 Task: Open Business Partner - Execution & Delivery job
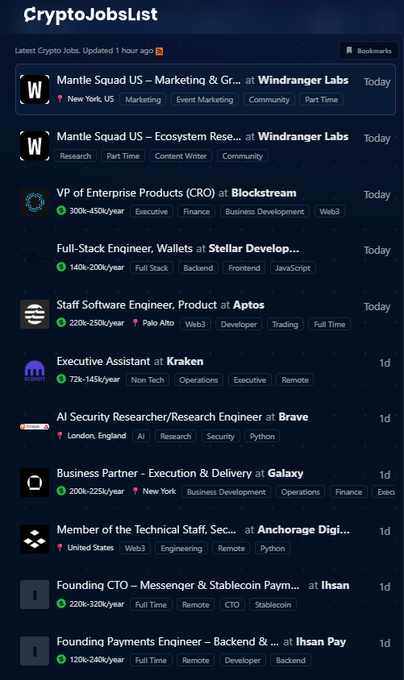(x=154, y=473)
